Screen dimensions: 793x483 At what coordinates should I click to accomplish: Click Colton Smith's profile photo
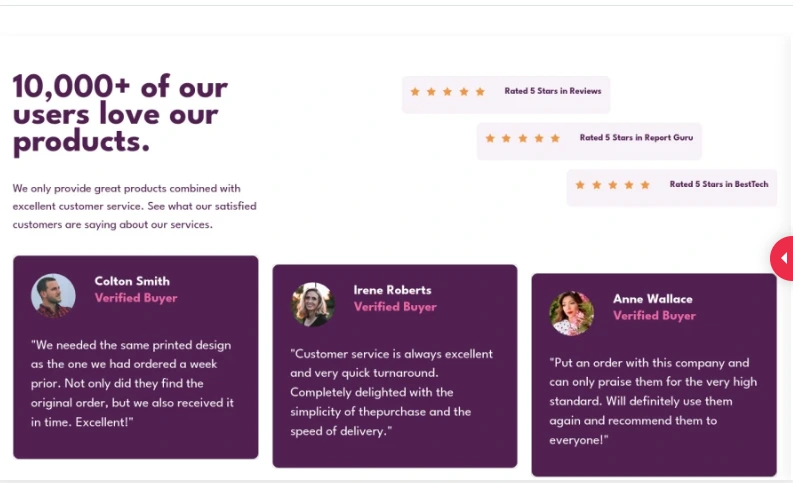coord(53,296)
